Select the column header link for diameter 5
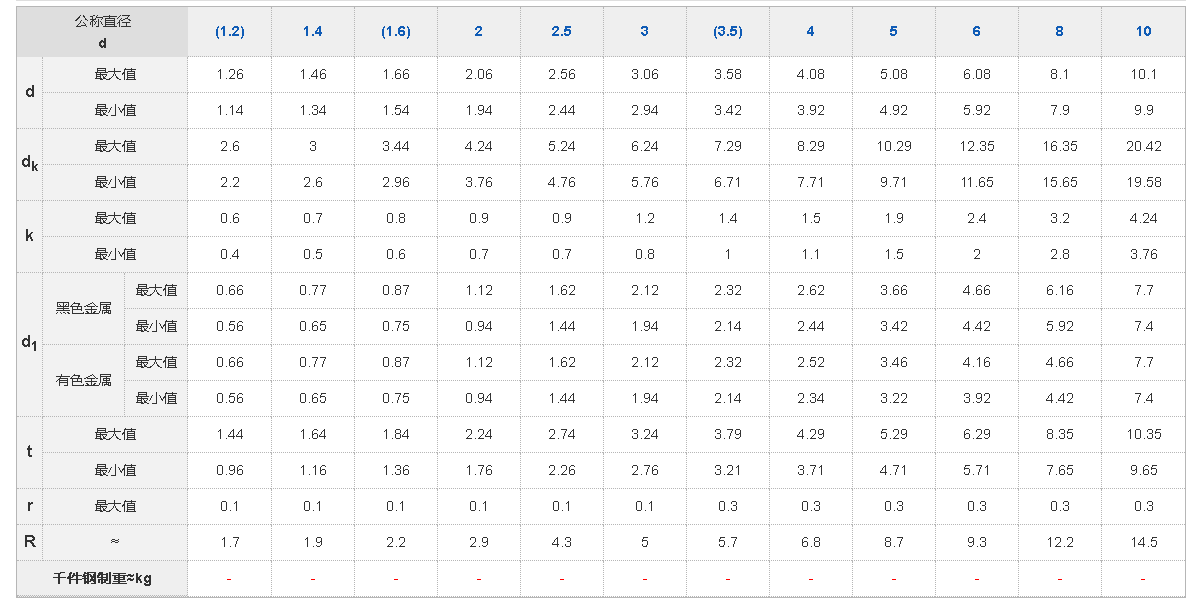This screenshot has width=1200, height=607. click(x=893, y=32)
